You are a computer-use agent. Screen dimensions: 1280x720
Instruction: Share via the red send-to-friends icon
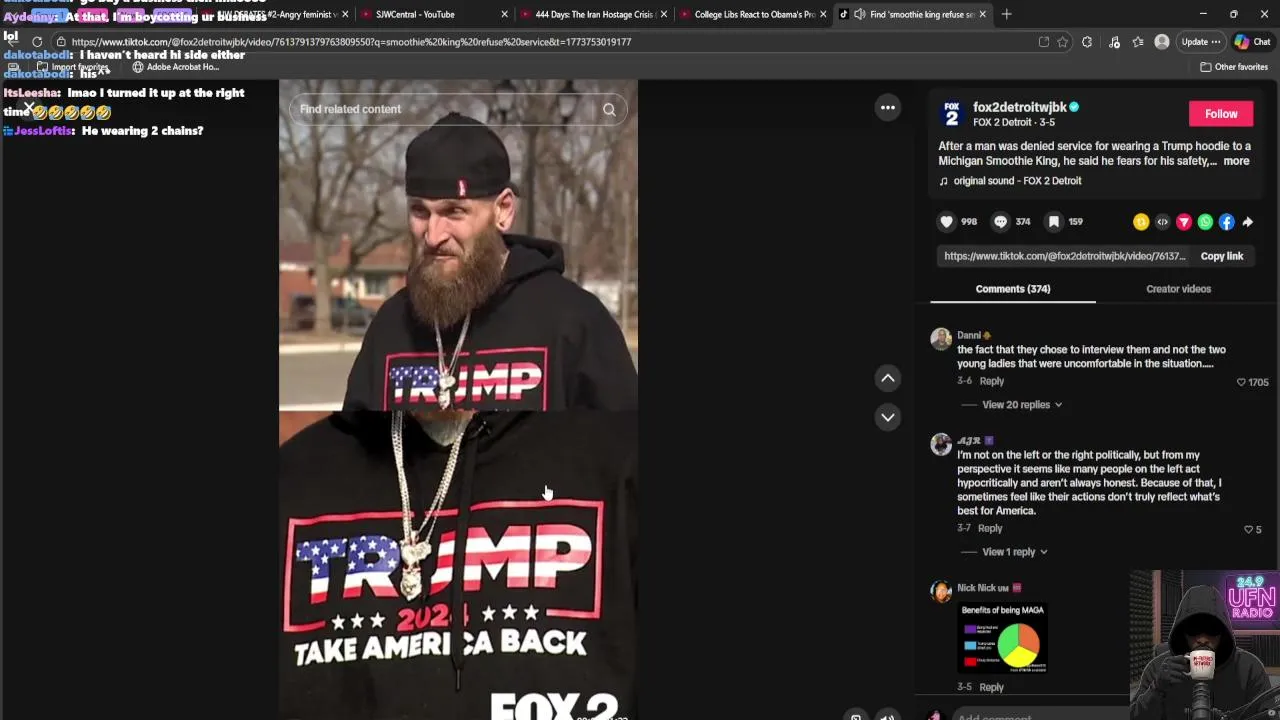point(1184,222)
